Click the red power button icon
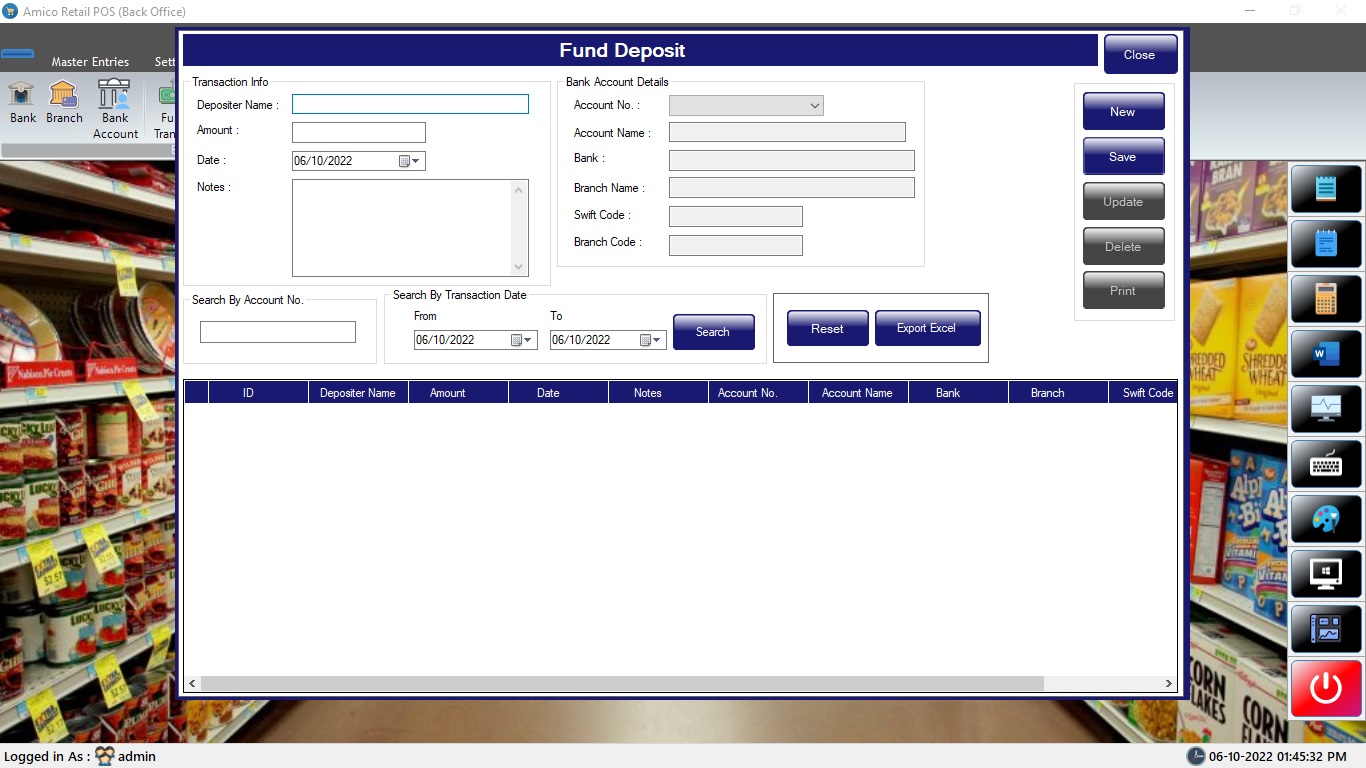Screen dimensions: 1366x768 (x=1325, y=688)
